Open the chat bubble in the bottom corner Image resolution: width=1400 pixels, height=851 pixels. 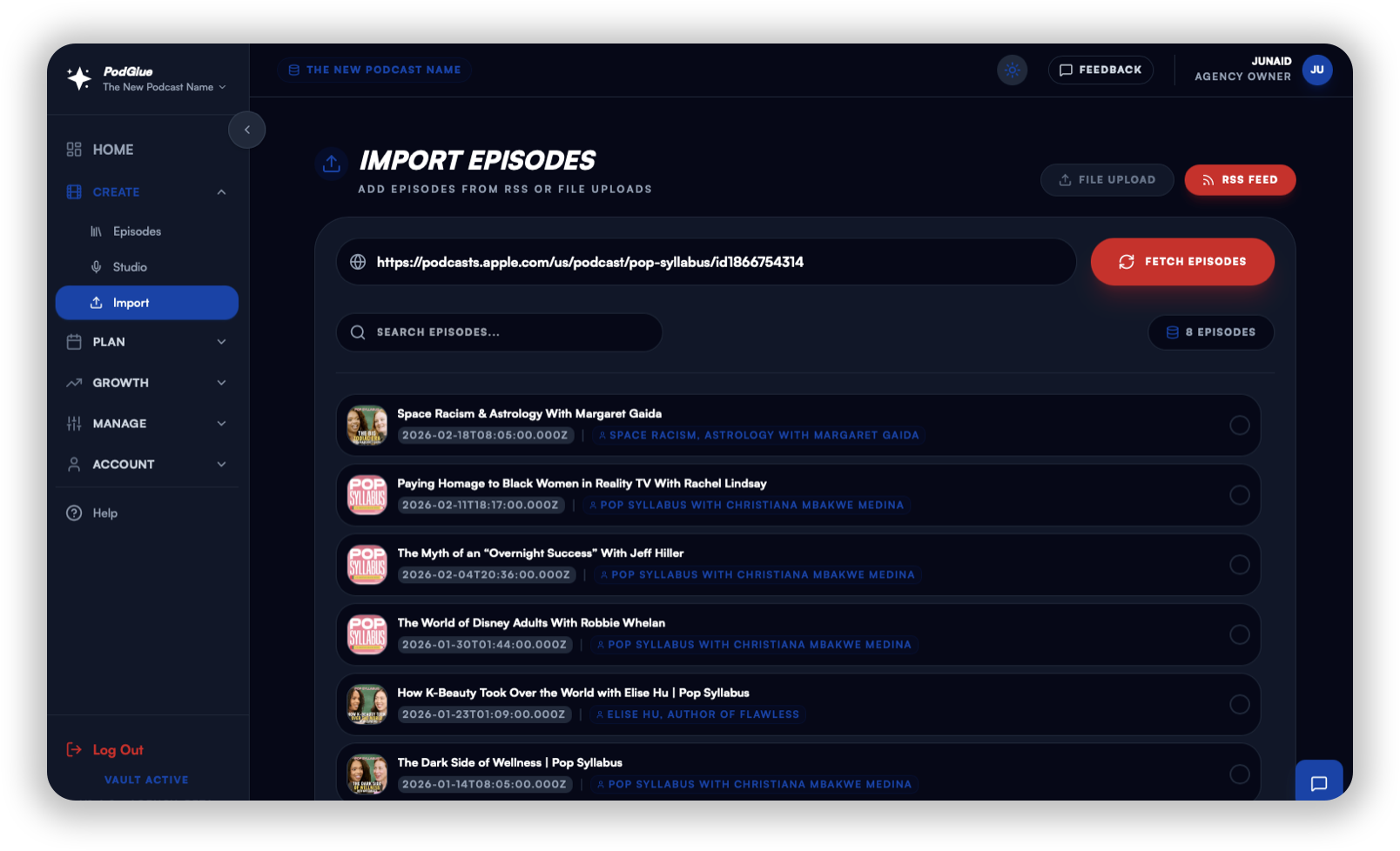(1319, 781)
